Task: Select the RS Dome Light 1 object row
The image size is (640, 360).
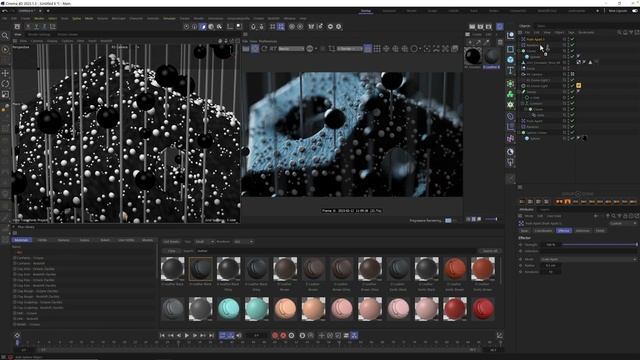Action: [x=538, y=80]
